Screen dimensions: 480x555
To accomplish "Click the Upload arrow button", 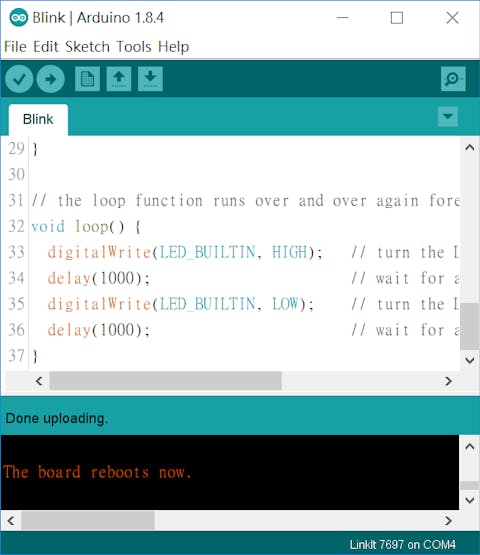I will click(x=51, y=79).
